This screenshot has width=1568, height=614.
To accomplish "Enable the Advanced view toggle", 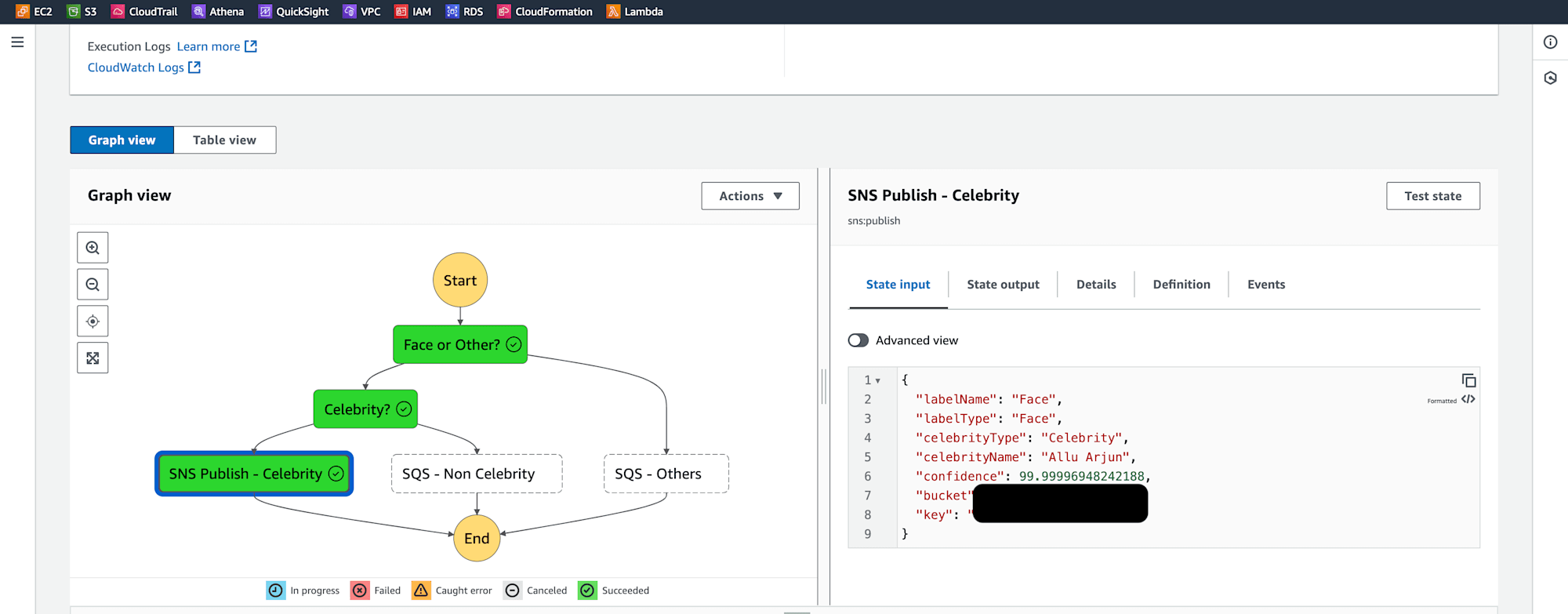I will [x=858, y=340].
